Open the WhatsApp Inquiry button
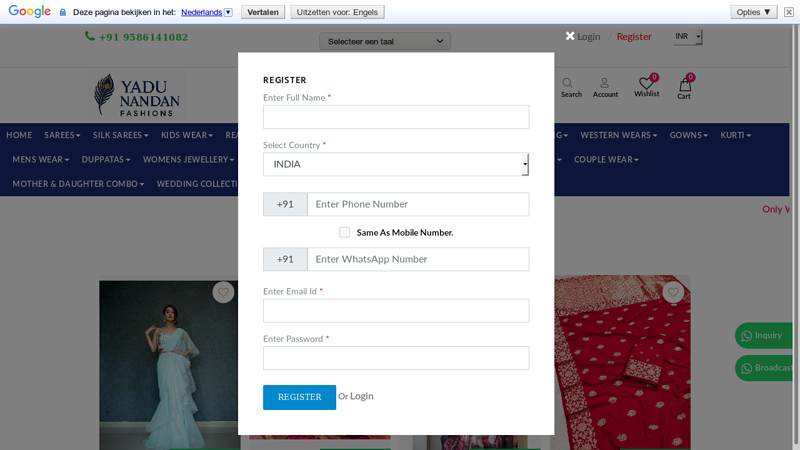This screenshot has width=800, height=450. click(x=763, y=335)
